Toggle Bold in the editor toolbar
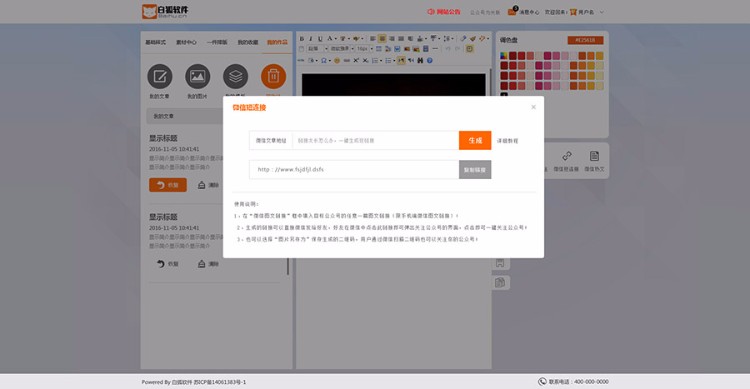This screenshot has width=750, height=389. (x=301, y=39)
